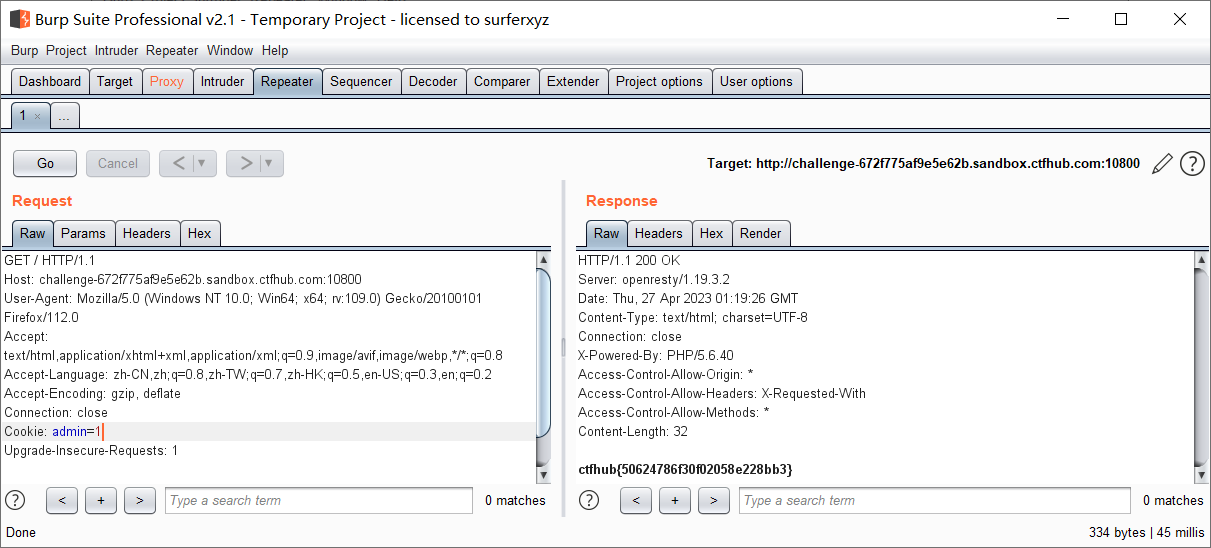
Task: Show response Render view
Action: click(760, 233)
